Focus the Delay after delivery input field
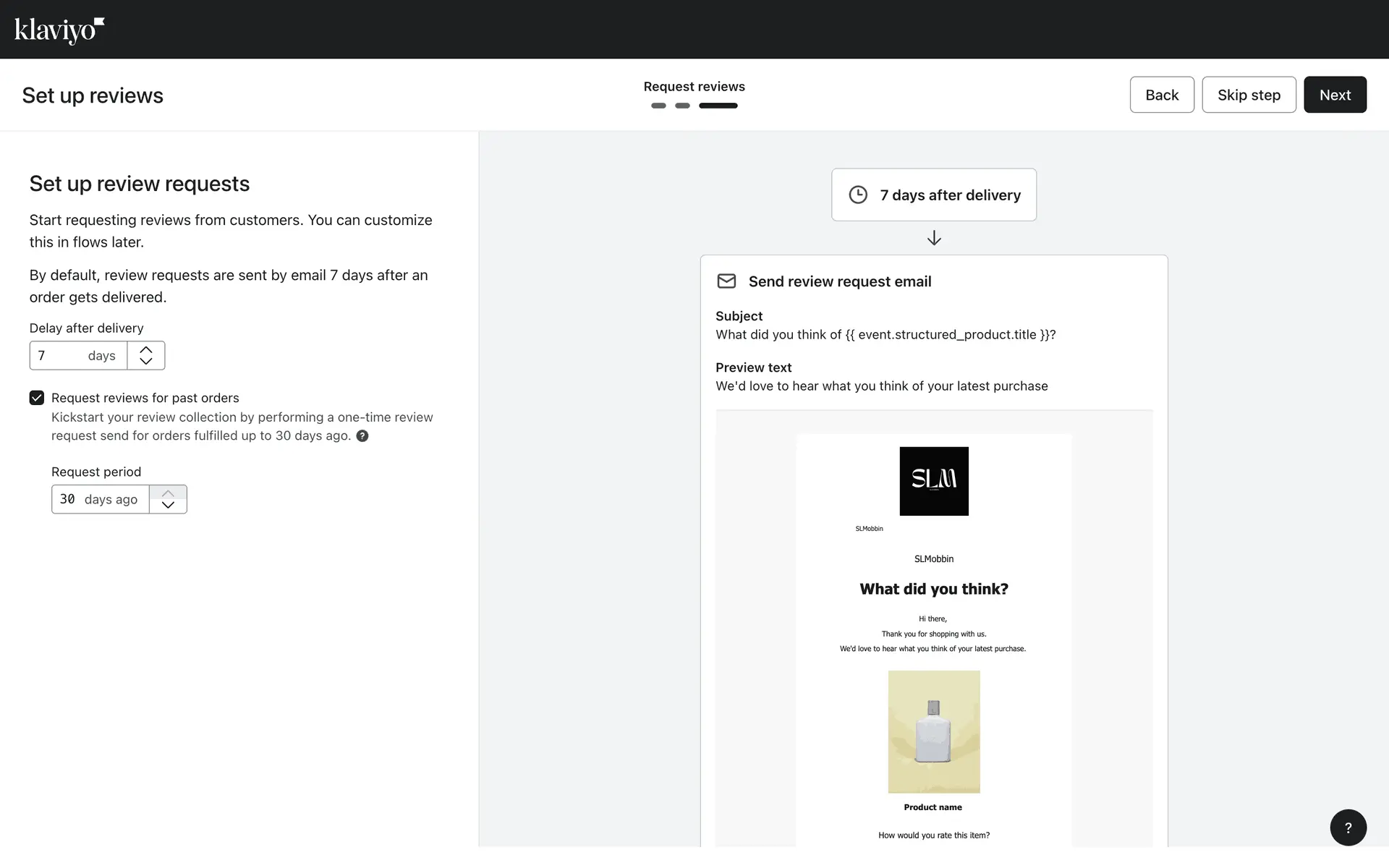The height and width of the screenshot is (868, 1389). (61, 356)
